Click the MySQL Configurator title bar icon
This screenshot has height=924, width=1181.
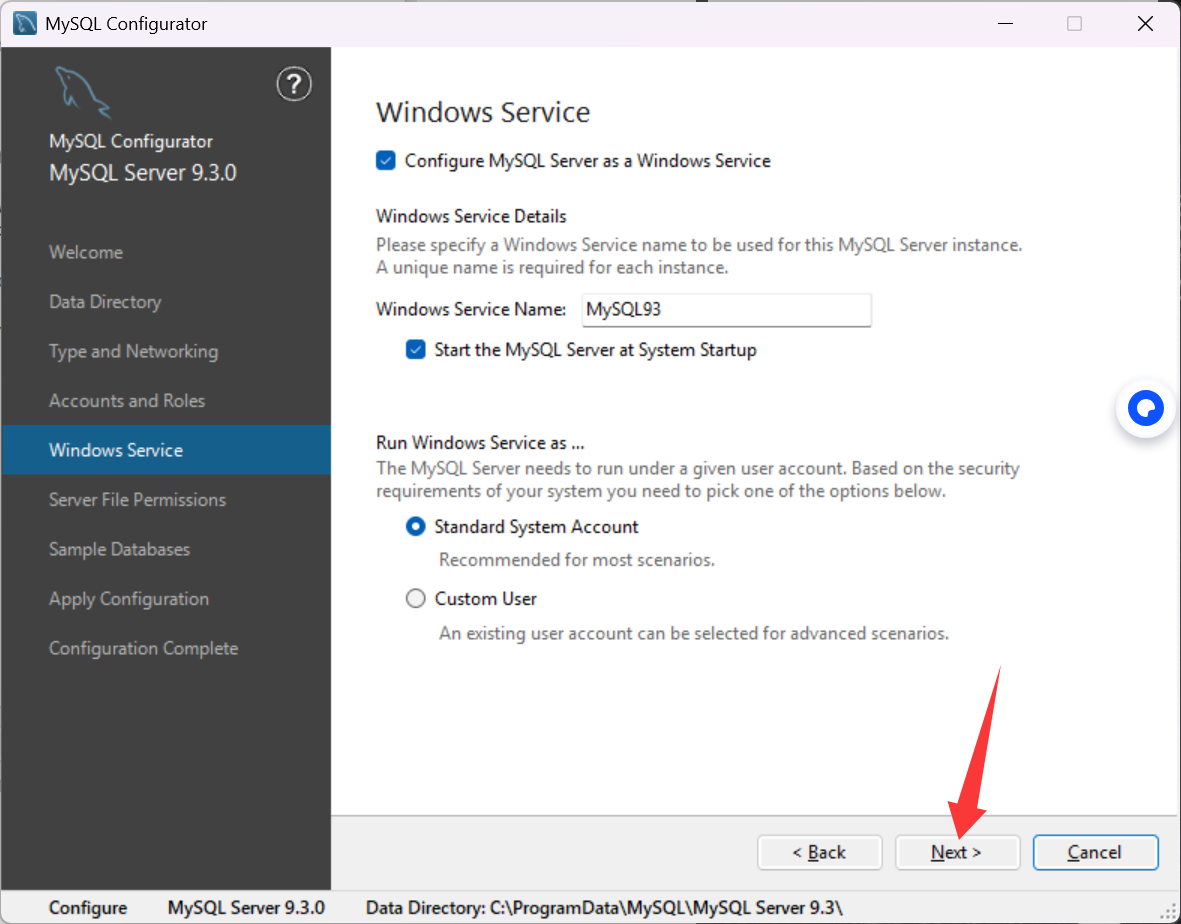click(x=24, y=23)
